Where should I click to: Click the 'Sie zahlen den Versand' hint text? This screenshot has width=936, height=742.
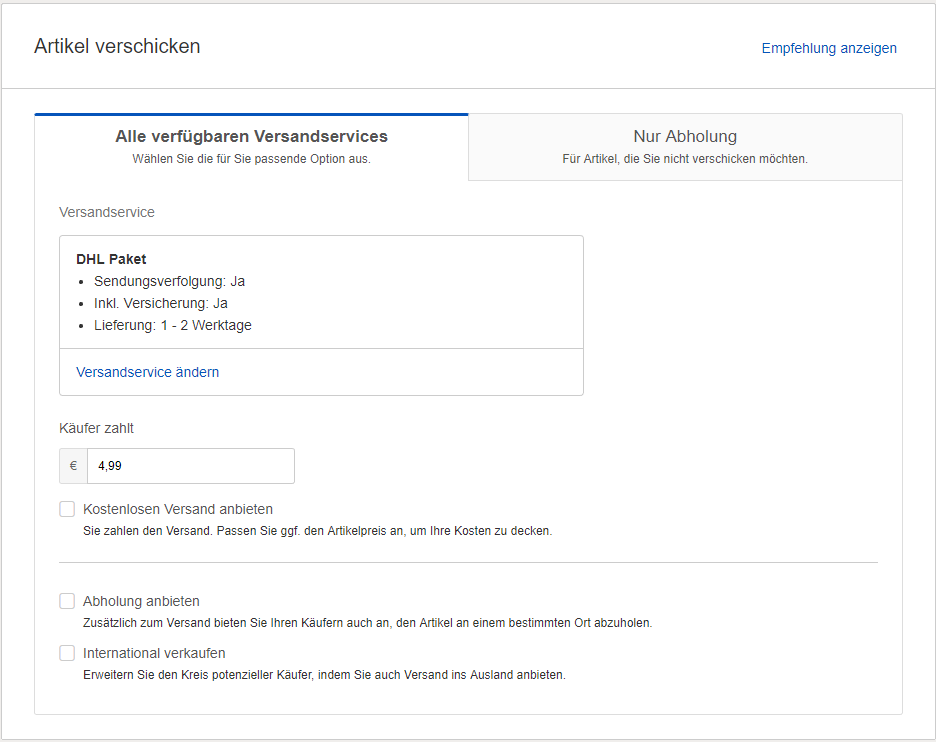[317, 531]
